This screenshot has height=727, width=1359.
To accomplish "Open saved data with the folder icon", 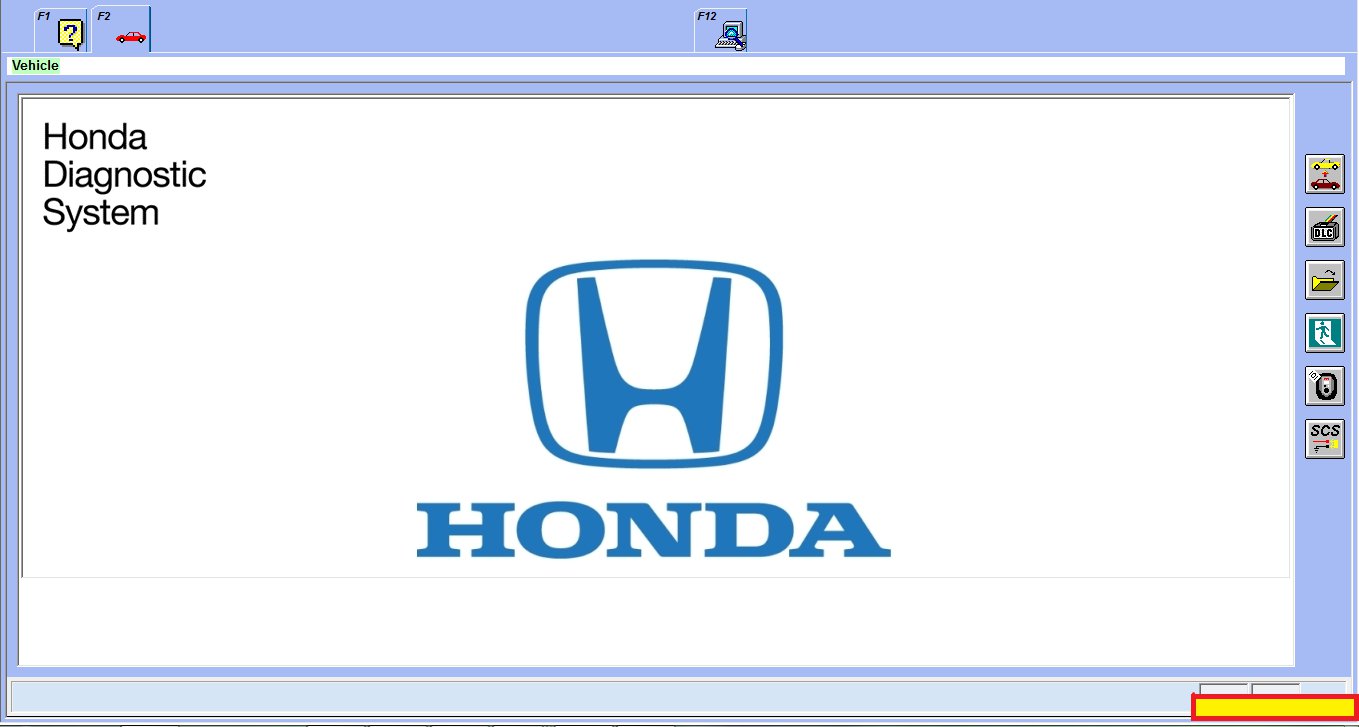I will (x=1325, y=280).
